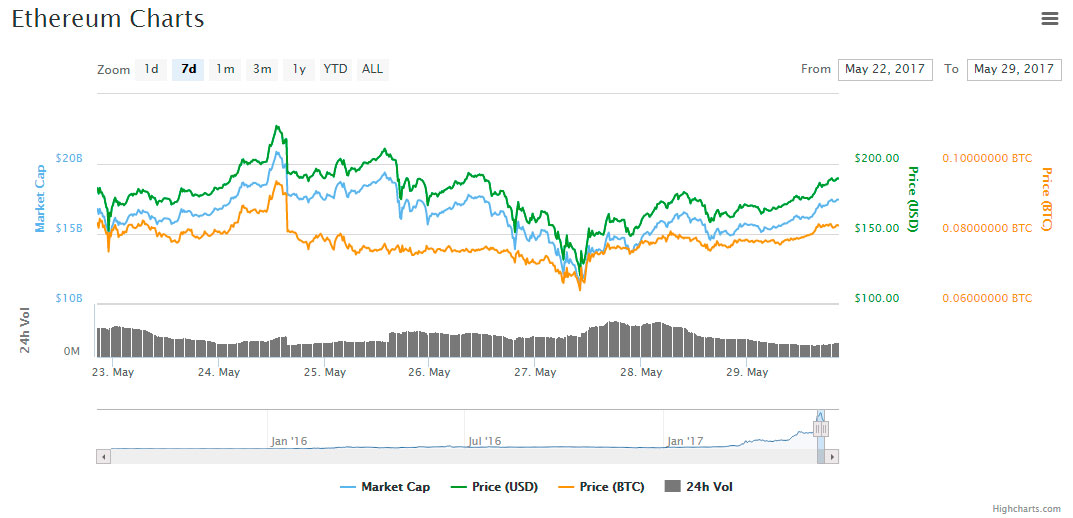Select the 7d zoom button
Screen dimensions: 1073x518
pyautogui.click(x=188, y=69)
